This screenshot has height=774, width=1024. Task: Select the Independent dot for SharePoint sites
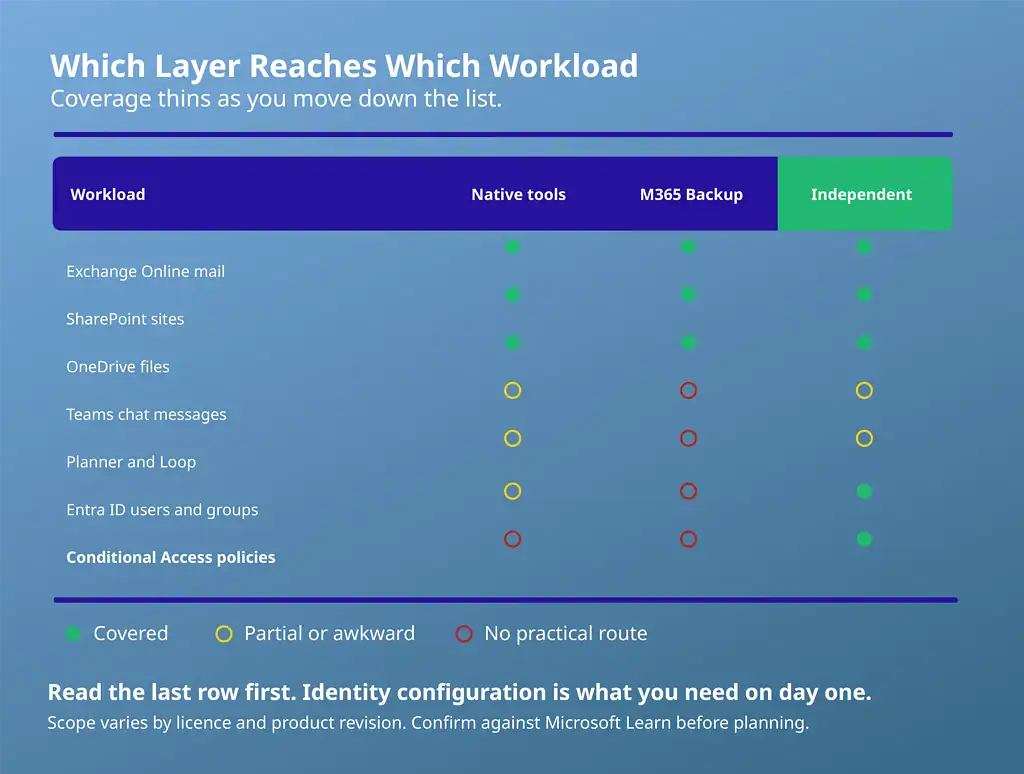[864, 295]
